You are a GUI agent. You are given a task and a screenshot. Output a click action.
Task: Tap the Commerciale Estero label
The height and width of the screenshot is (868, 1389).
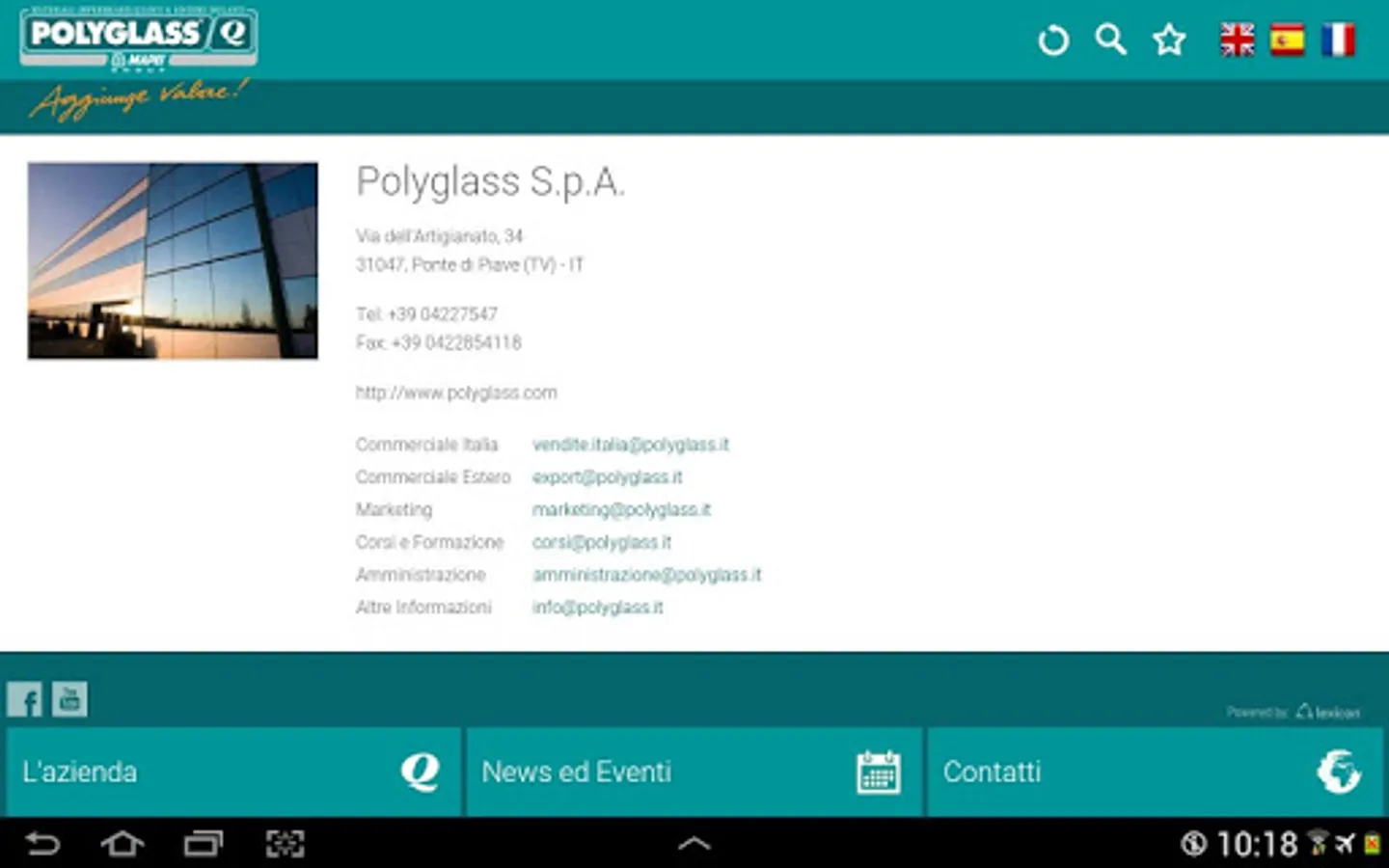coord(433,477)
